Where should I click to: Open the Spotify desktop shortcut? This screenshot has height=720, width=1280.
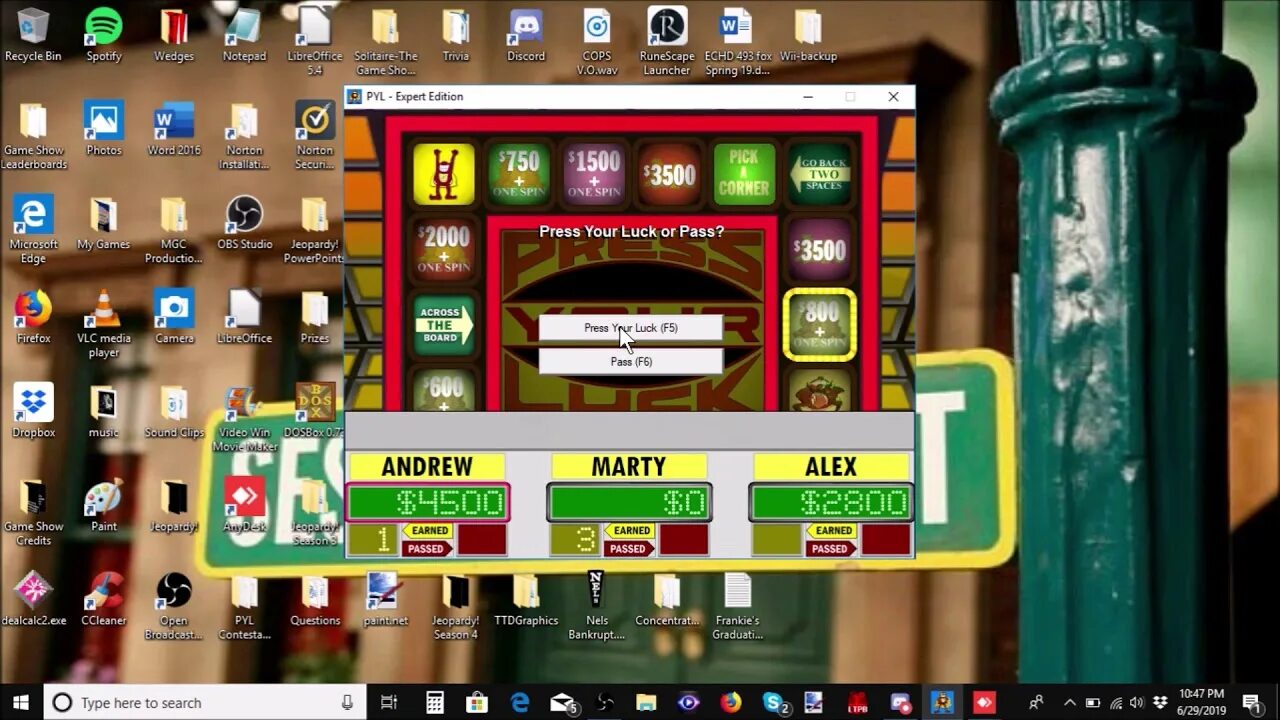pyautogui.click(x=104, y=35)
